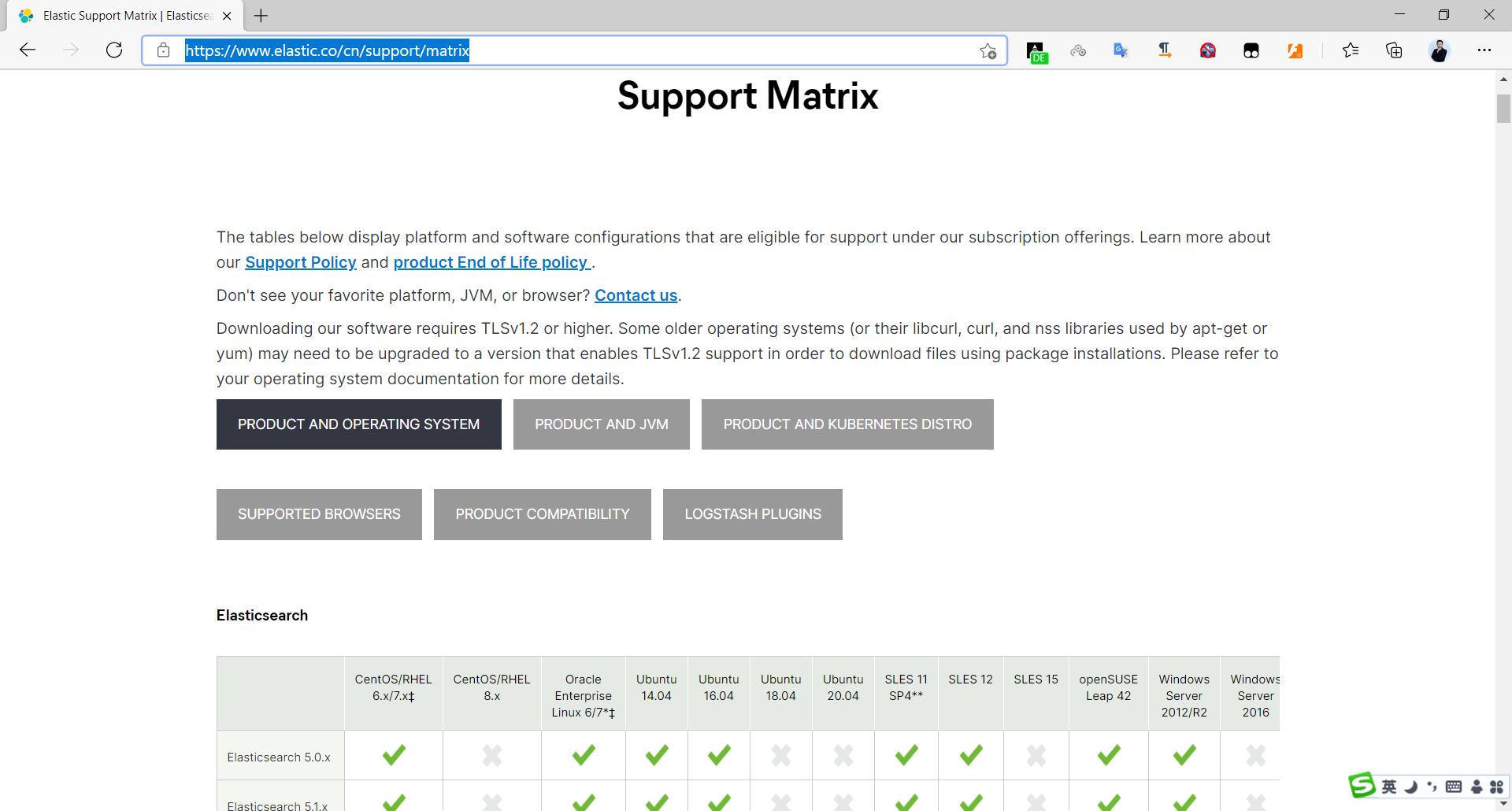Click the Elasticsearch section heading
The image size is (1512, 811).
tap(262, 615)
